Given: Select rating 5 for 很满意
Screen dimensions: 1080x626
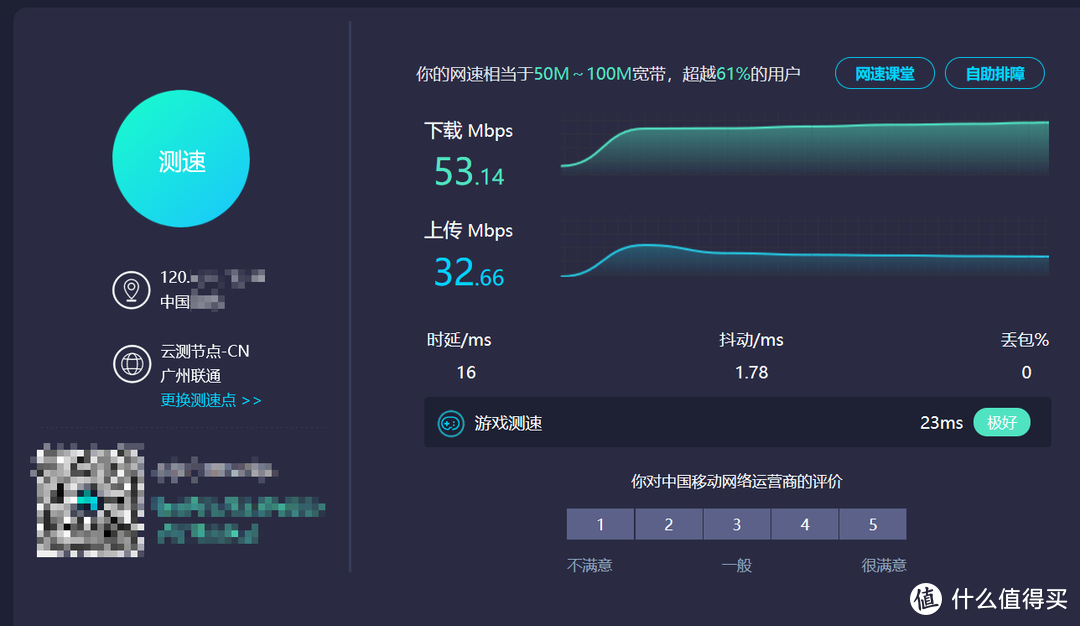Looking at the screenshot, I should pyautogui.click(x=872, y=523).
